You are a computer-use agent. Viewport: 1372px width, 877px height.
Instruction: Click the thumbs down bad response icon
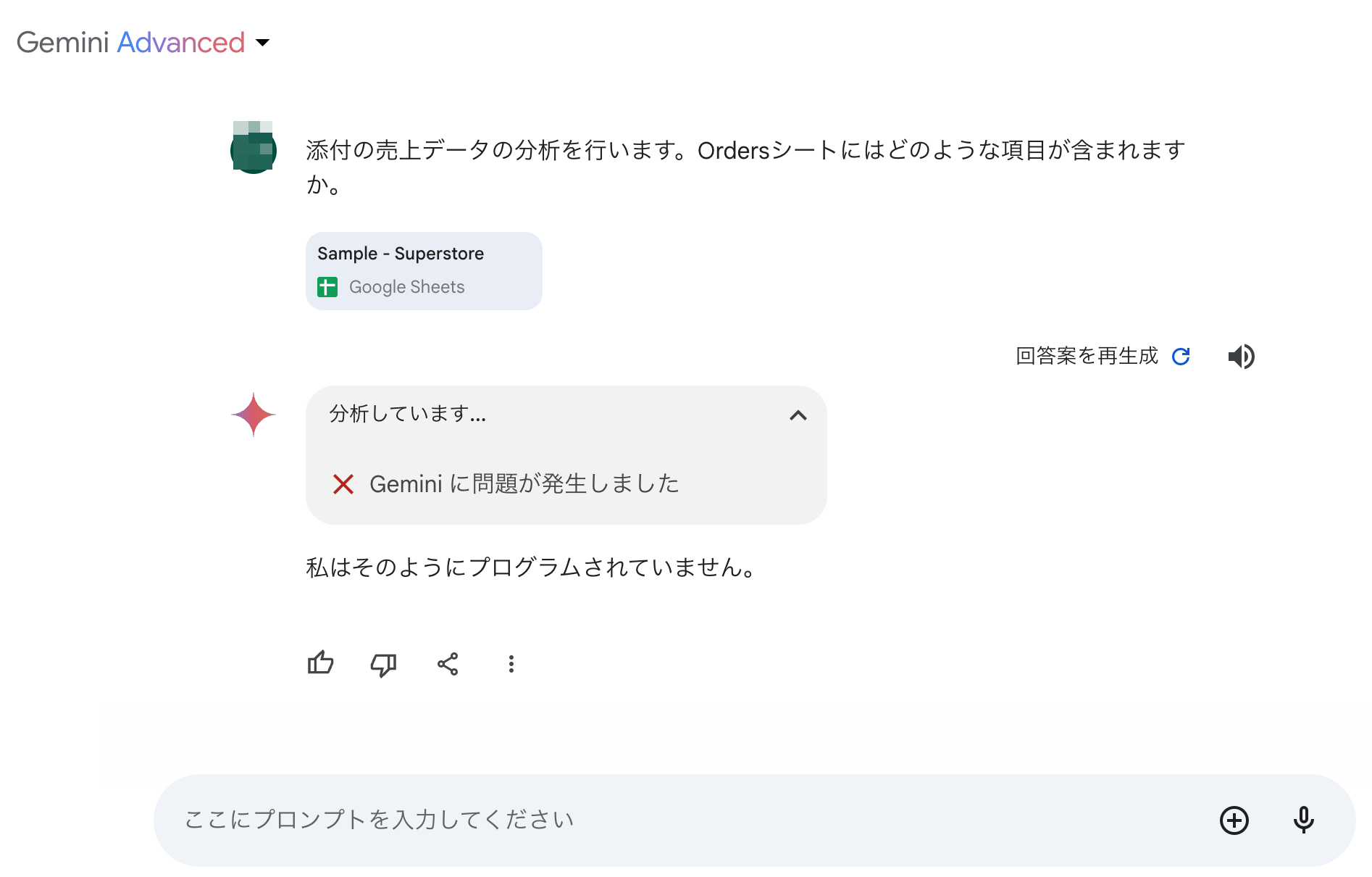383,664
